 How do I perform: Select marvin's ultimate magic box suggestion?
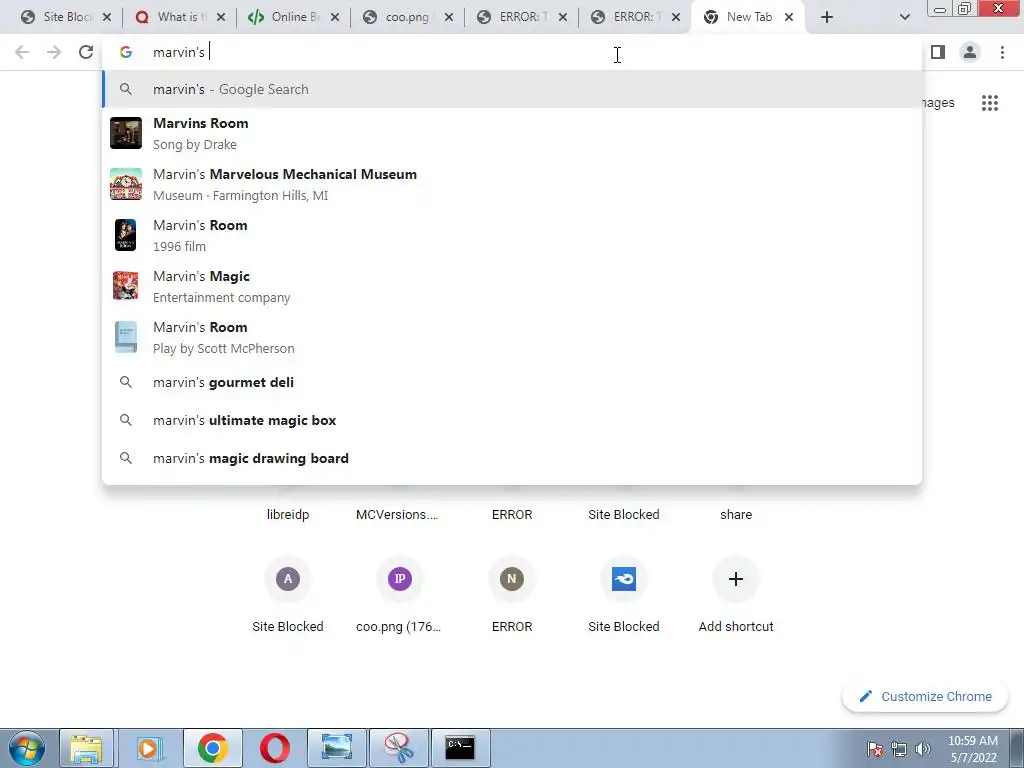(512, 421)
